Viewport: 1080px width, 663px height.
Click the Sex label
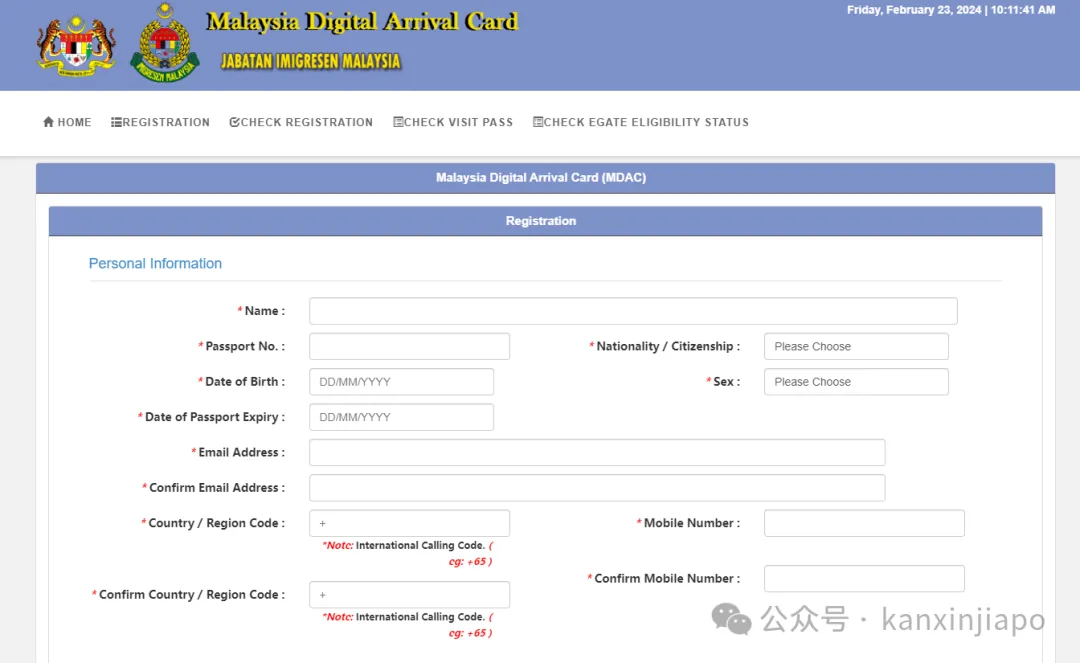[x=723, y=381]
